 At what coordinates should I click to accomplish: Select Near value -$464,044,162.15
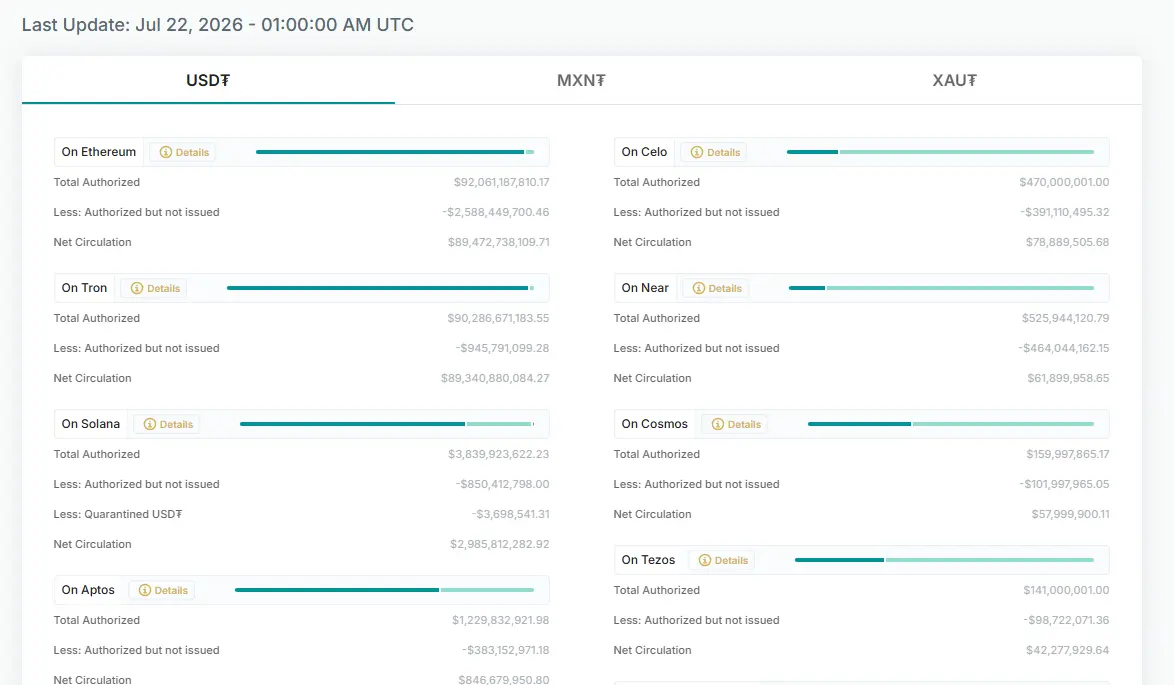tap(1064, 349)
